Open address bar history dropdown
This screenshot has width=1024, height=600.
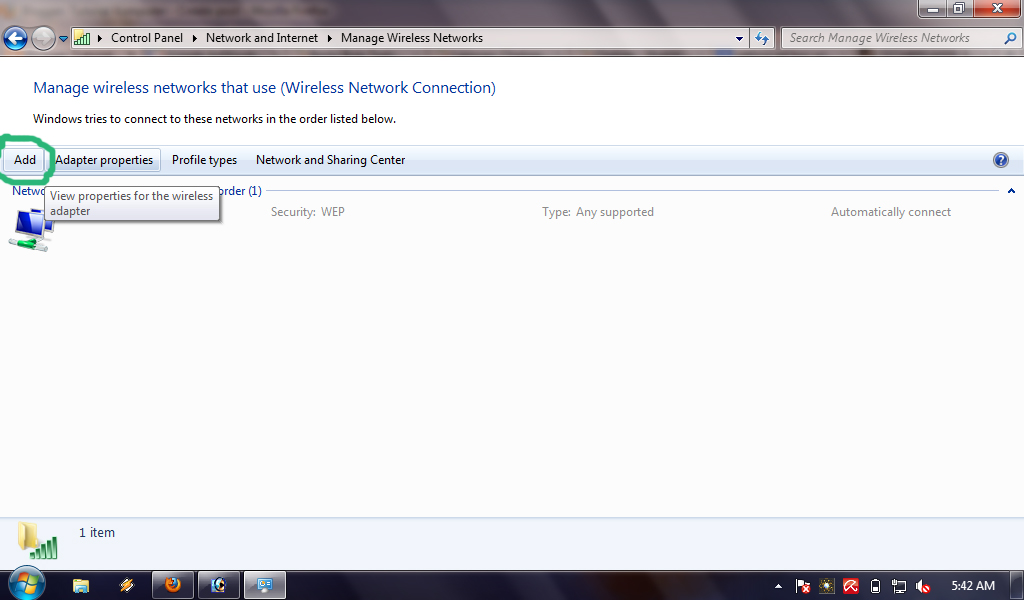(x=739, y=39)
